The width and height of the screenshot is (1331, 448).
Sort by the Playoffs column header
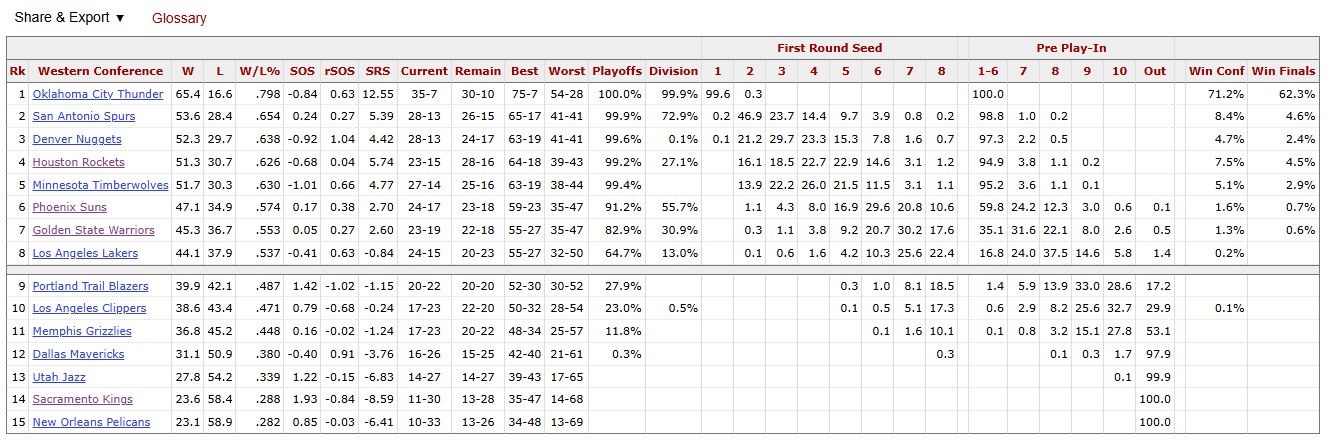point(616,71)
